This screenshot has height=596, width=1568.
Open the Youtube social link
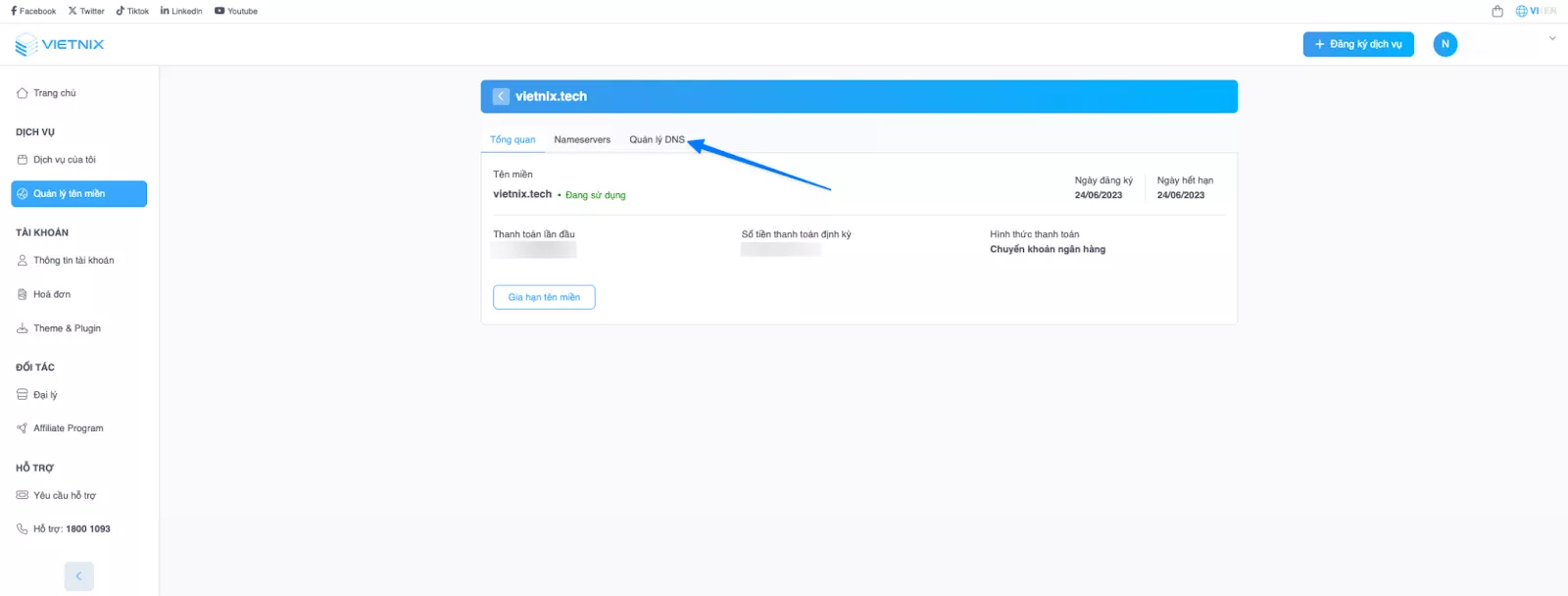(236, 12)
